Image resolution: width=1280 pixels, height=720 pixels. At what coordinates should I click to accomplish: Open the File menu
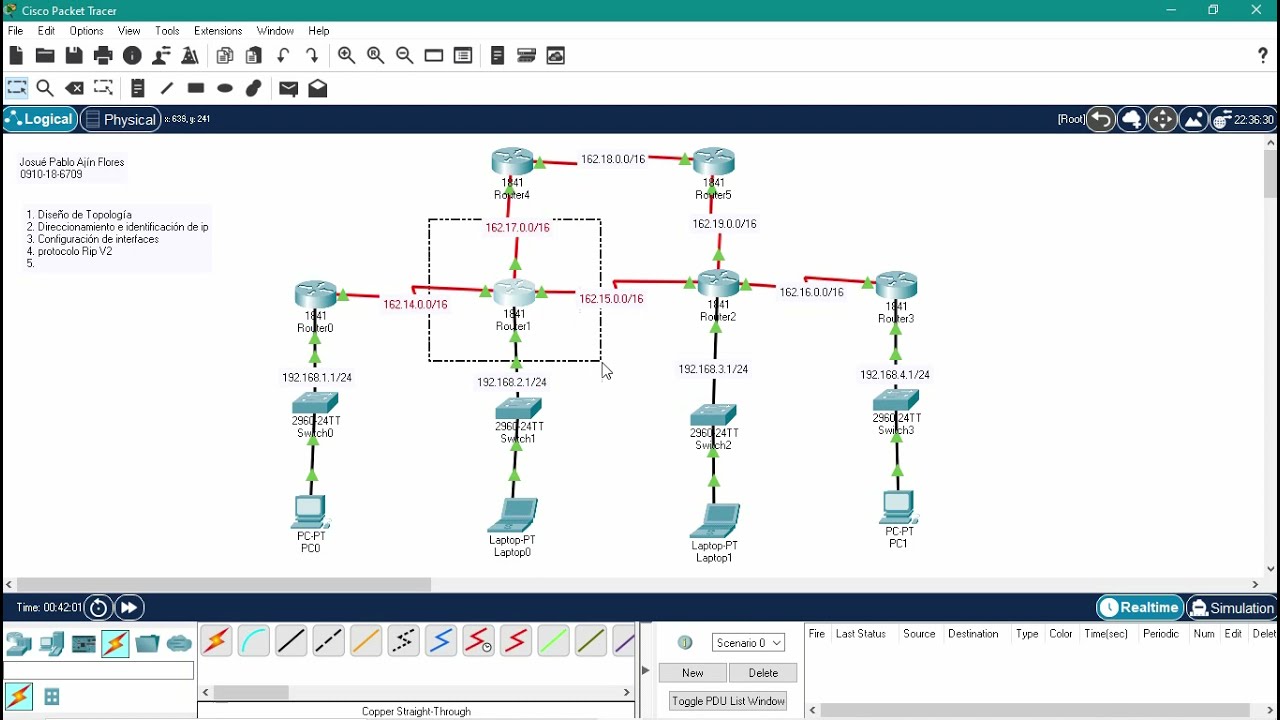tap(16, 31)
